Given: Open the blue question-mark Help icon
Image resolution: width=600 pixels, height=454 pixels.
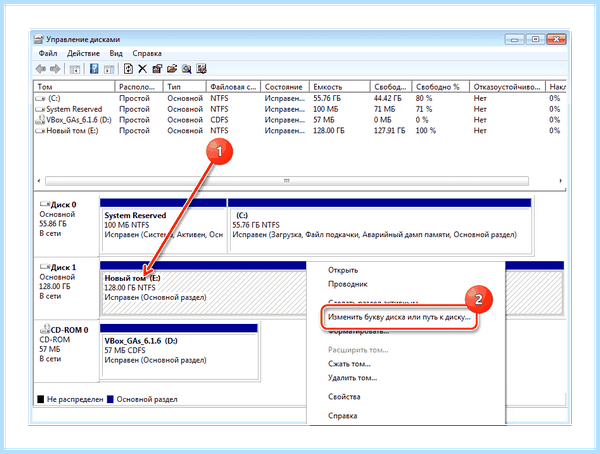Looking at the screenshot, I should [94, 69].
